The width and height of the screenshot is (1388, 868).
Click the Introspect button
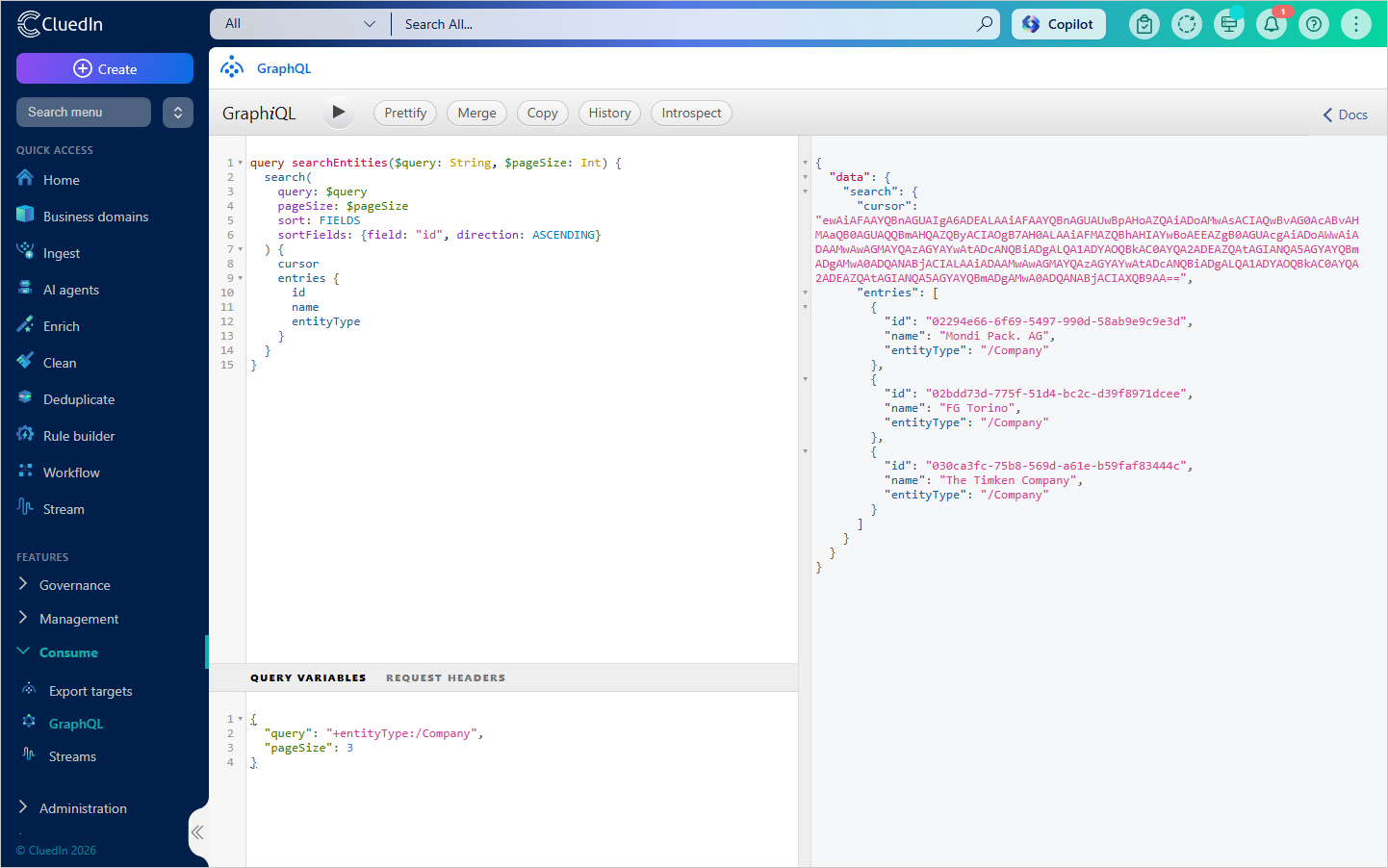(691, 113)
